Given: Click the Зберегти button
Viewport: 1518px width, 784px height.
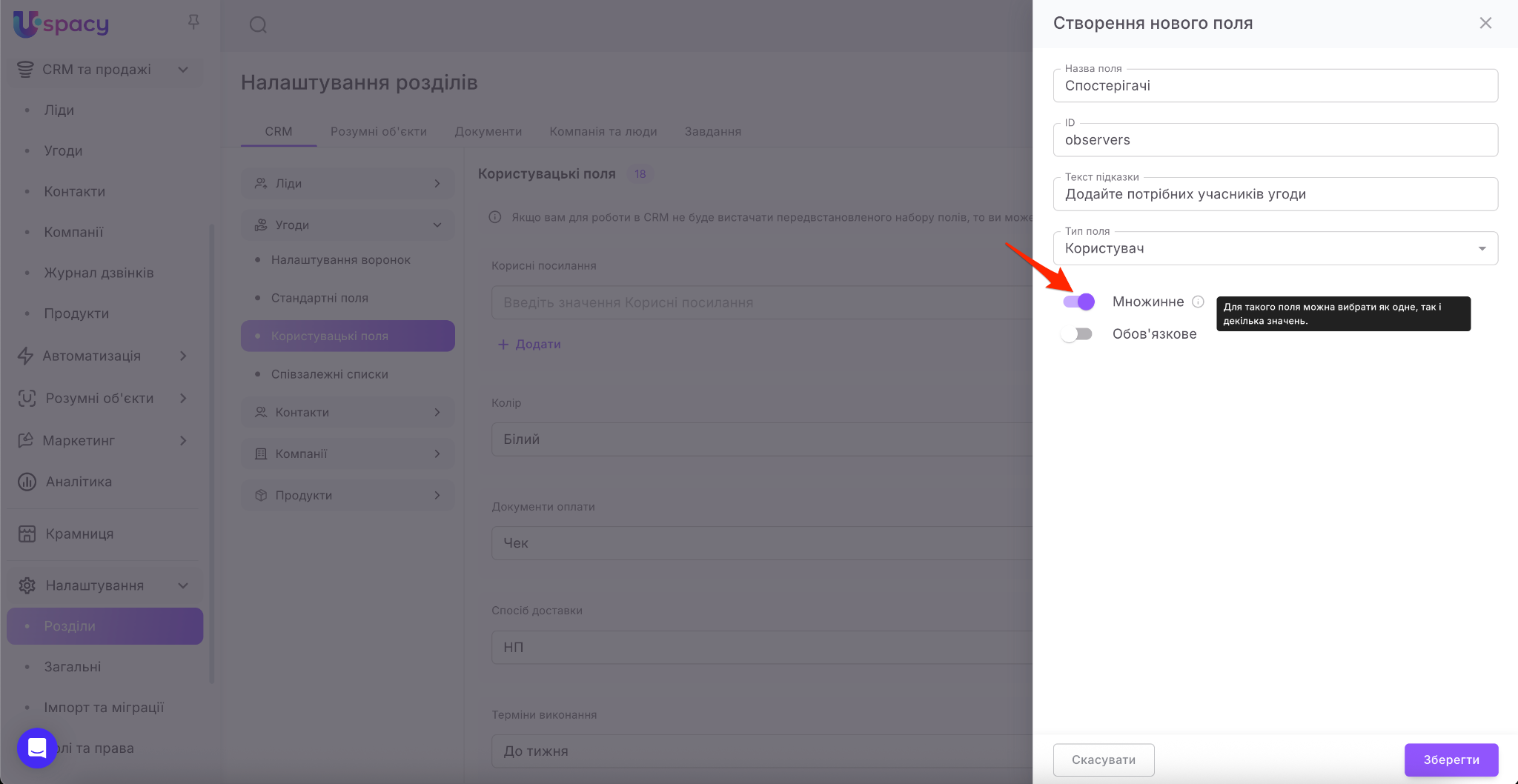Looking at the screenshot, I should 1451,760.
